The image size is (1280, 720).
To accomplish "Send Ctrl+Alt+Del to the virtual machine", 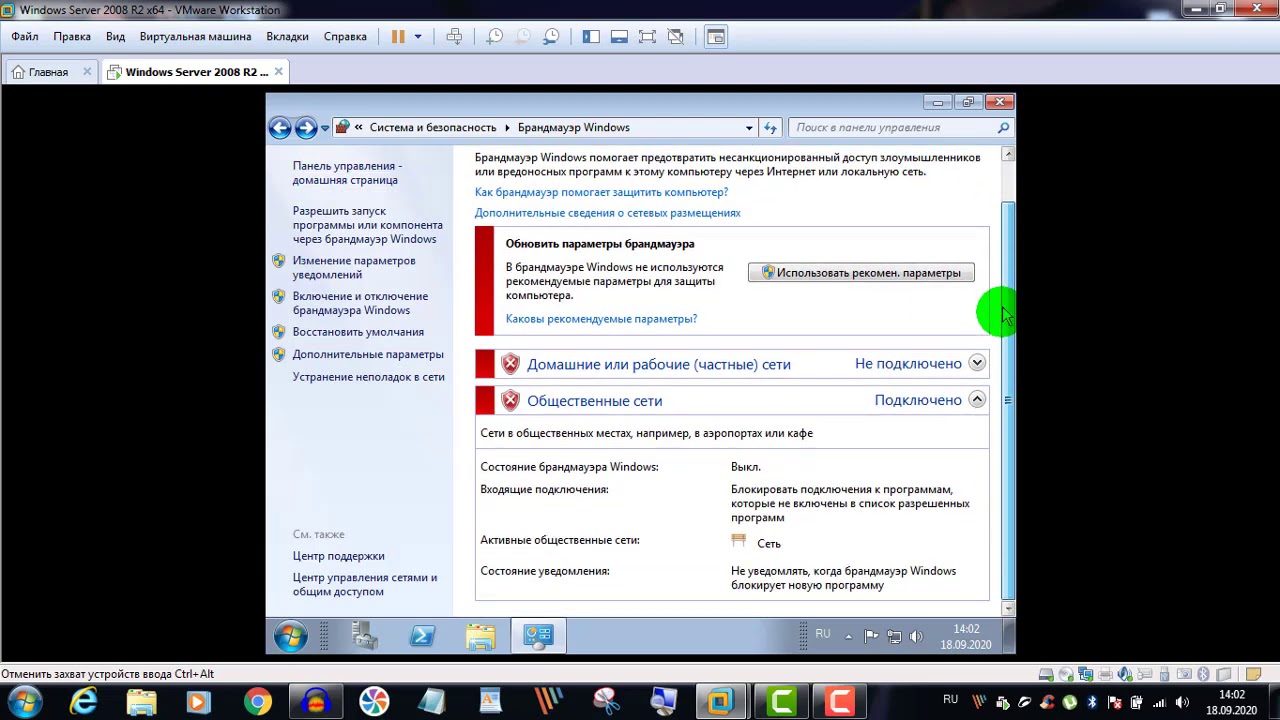I will (x=454, y=36).
